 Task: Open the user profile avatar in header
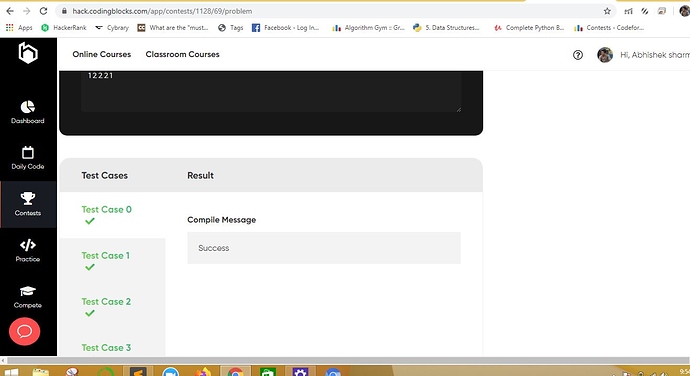point(605,55)
